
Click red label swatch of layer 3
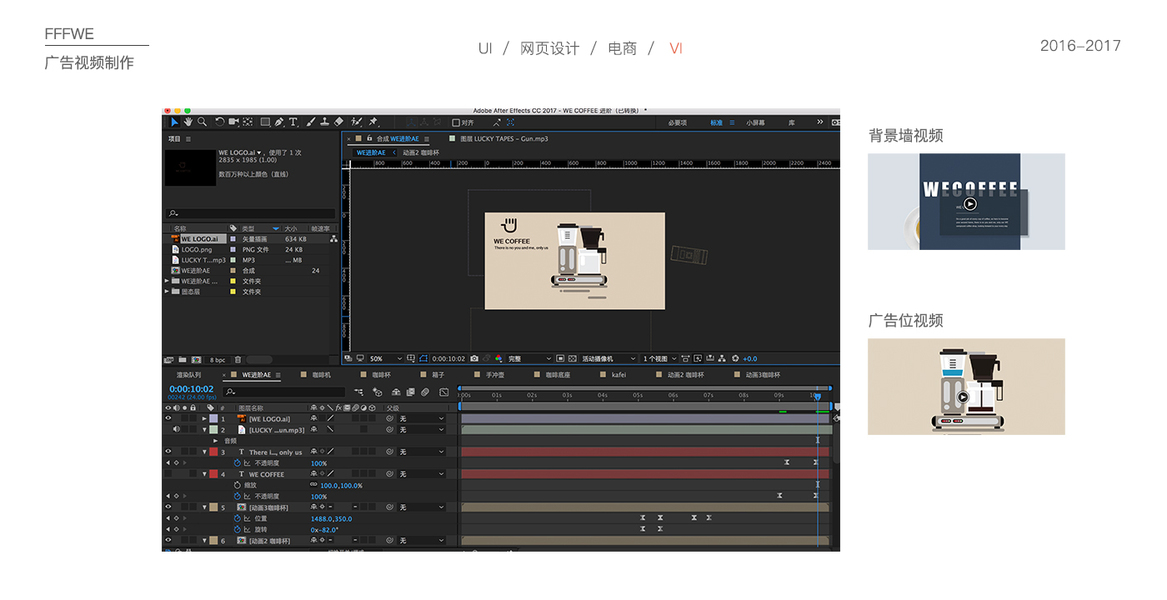pyautogui.click(x=214, y=452)
